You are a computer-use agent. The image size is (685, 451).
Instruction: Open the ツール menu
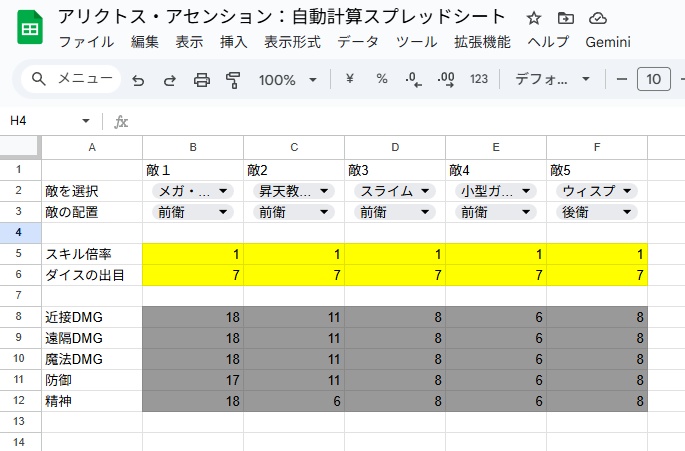pyautogui.click(x=416, y=42)
